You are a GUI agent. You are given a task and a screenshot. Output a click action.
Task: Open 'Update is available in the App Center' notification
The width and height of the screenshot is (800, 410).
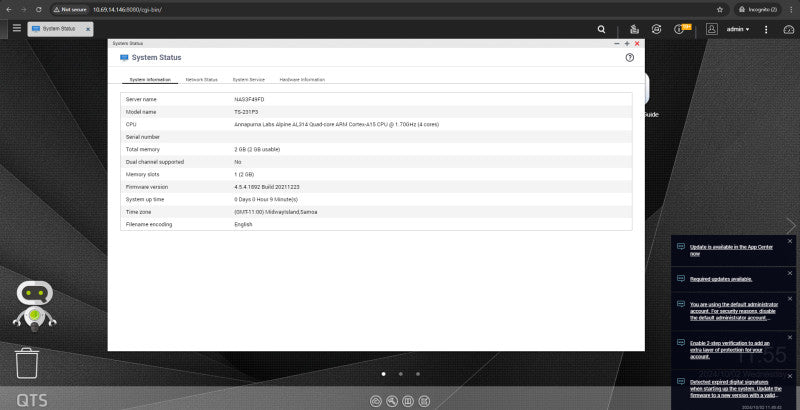[x=731, y=250]
